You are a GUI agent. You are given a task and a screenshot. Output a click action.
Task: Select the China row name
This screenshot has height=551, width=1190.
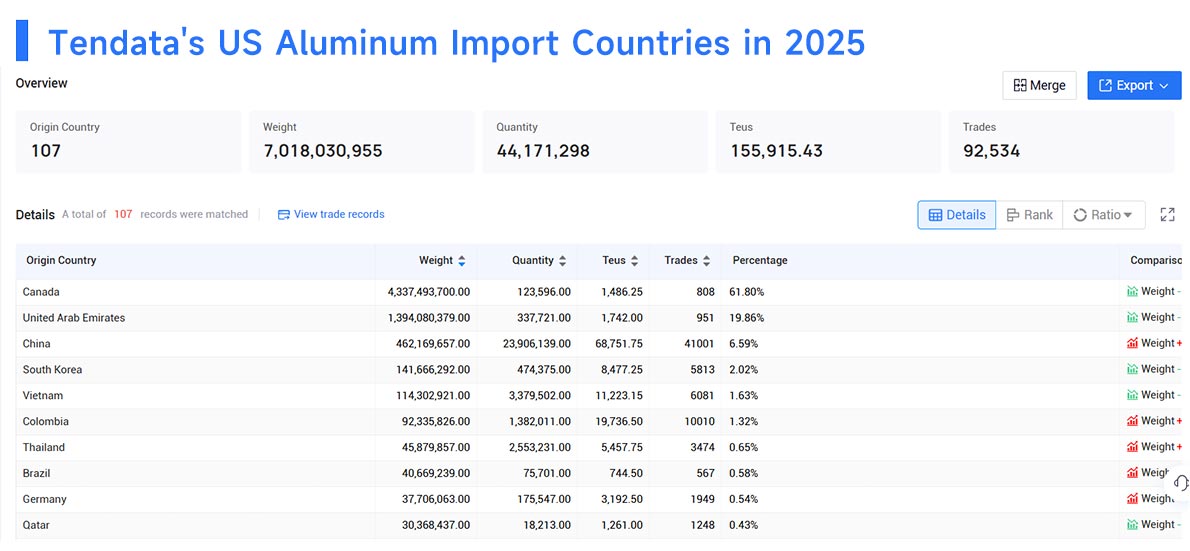(36, 343)
